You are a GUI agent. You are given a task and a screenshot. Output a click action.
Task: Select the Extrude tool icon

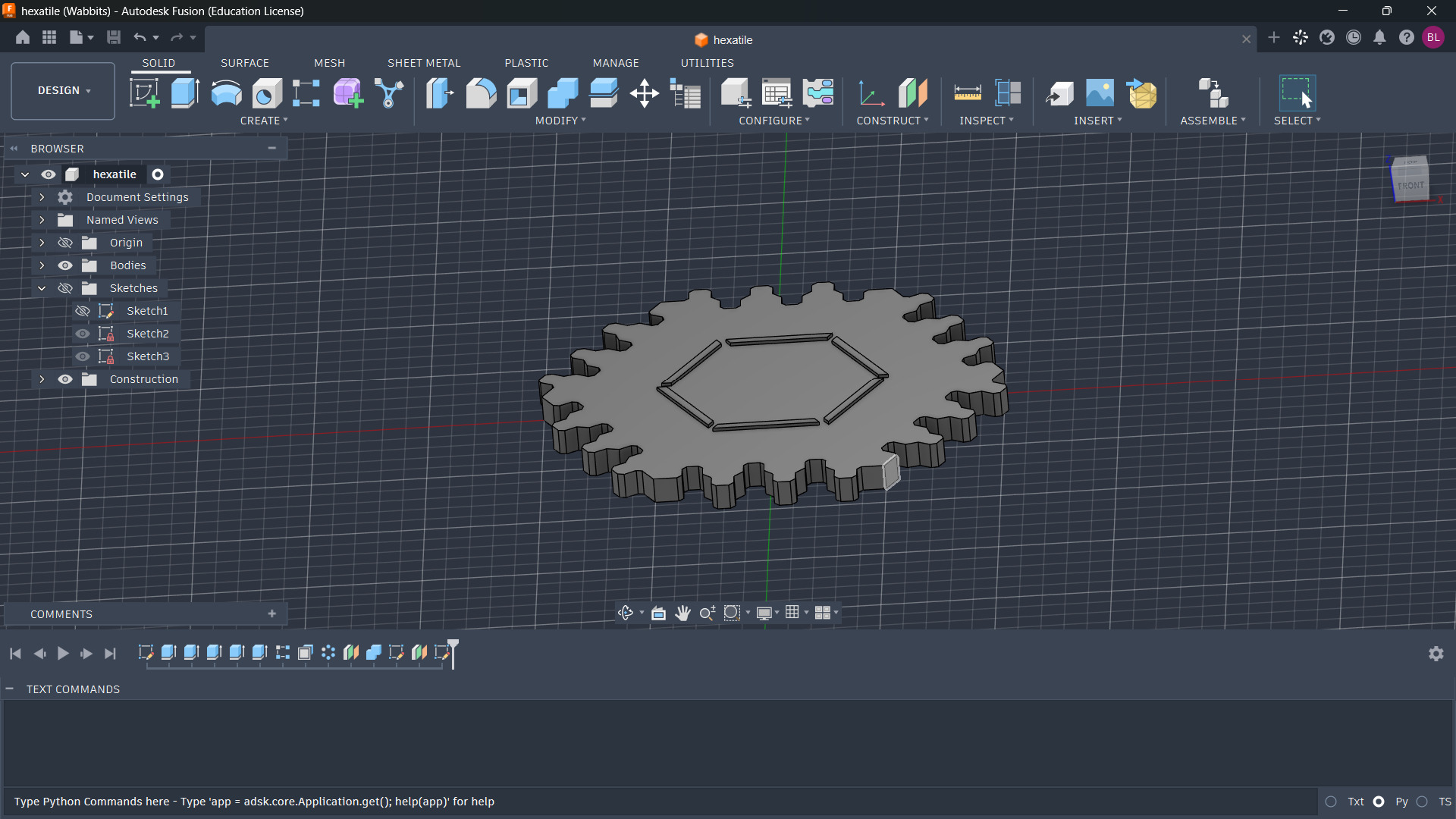coord(185,93)
